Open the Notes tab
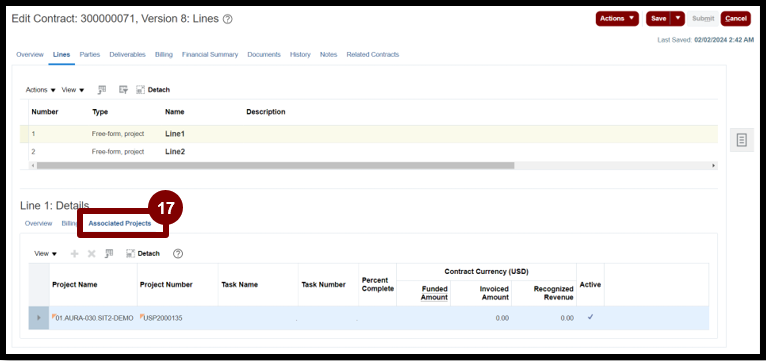The height and width of the screenshot is (361, 766). click(328, 55)
